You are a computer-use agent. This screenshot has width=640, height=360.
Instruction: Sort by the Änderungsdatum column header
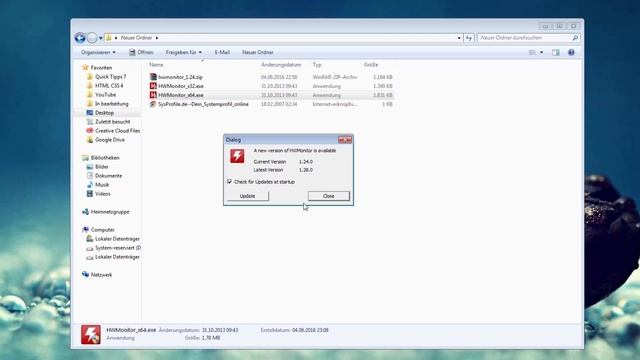point(281,64)
